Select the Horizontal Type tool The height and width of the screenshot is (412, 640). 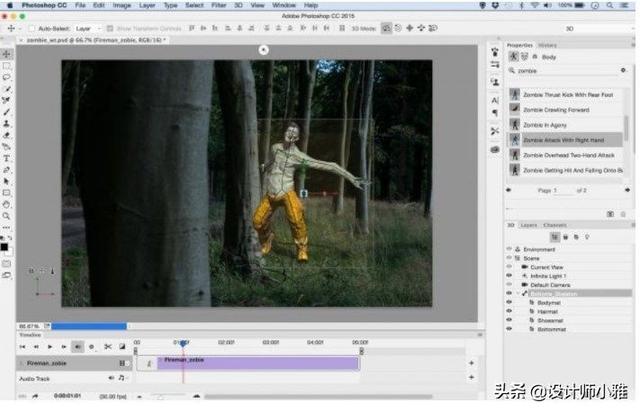point(7,158)
